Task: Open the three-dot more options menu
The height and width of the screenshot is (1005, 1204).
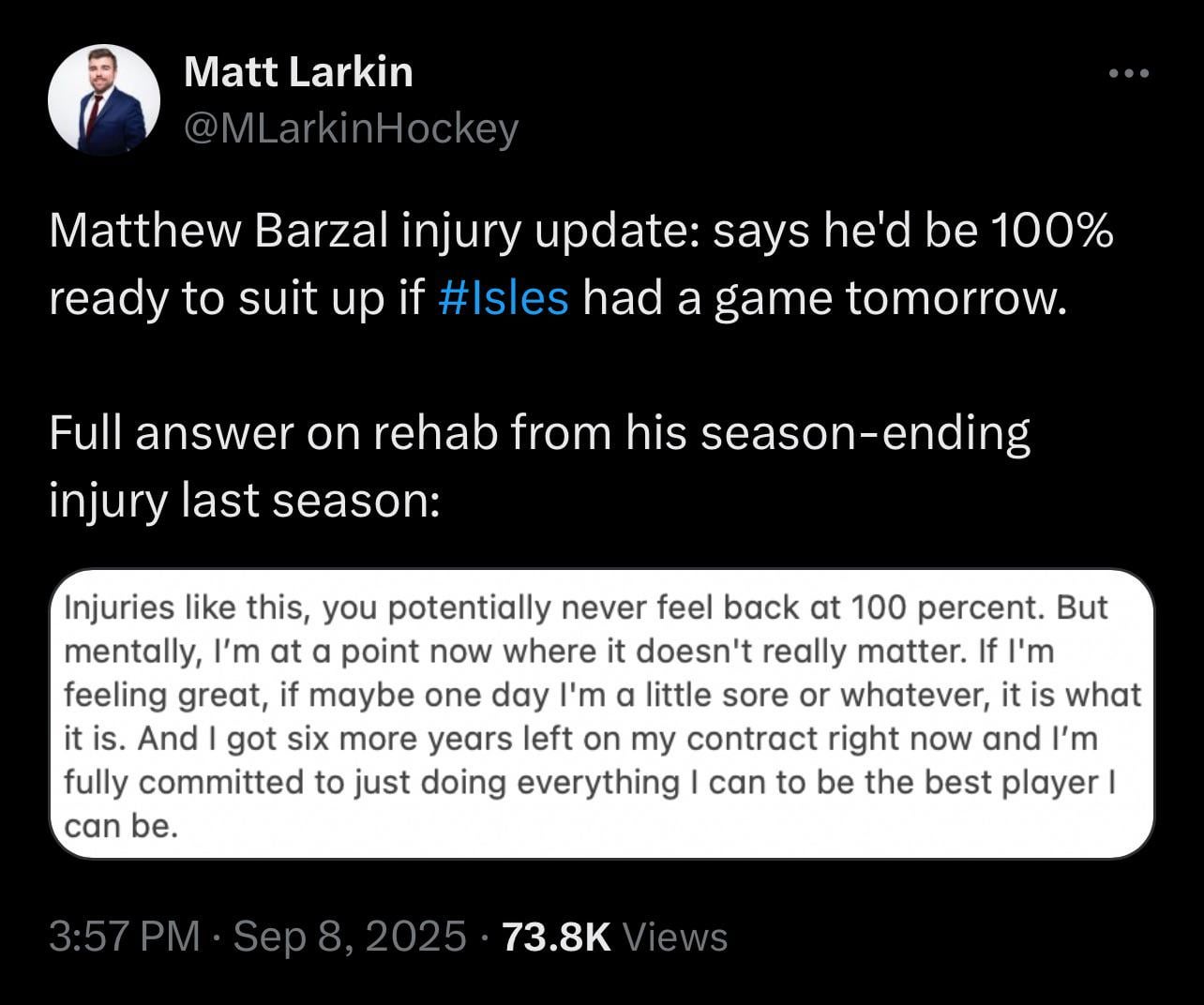Action: click(x=1127, y=74)
